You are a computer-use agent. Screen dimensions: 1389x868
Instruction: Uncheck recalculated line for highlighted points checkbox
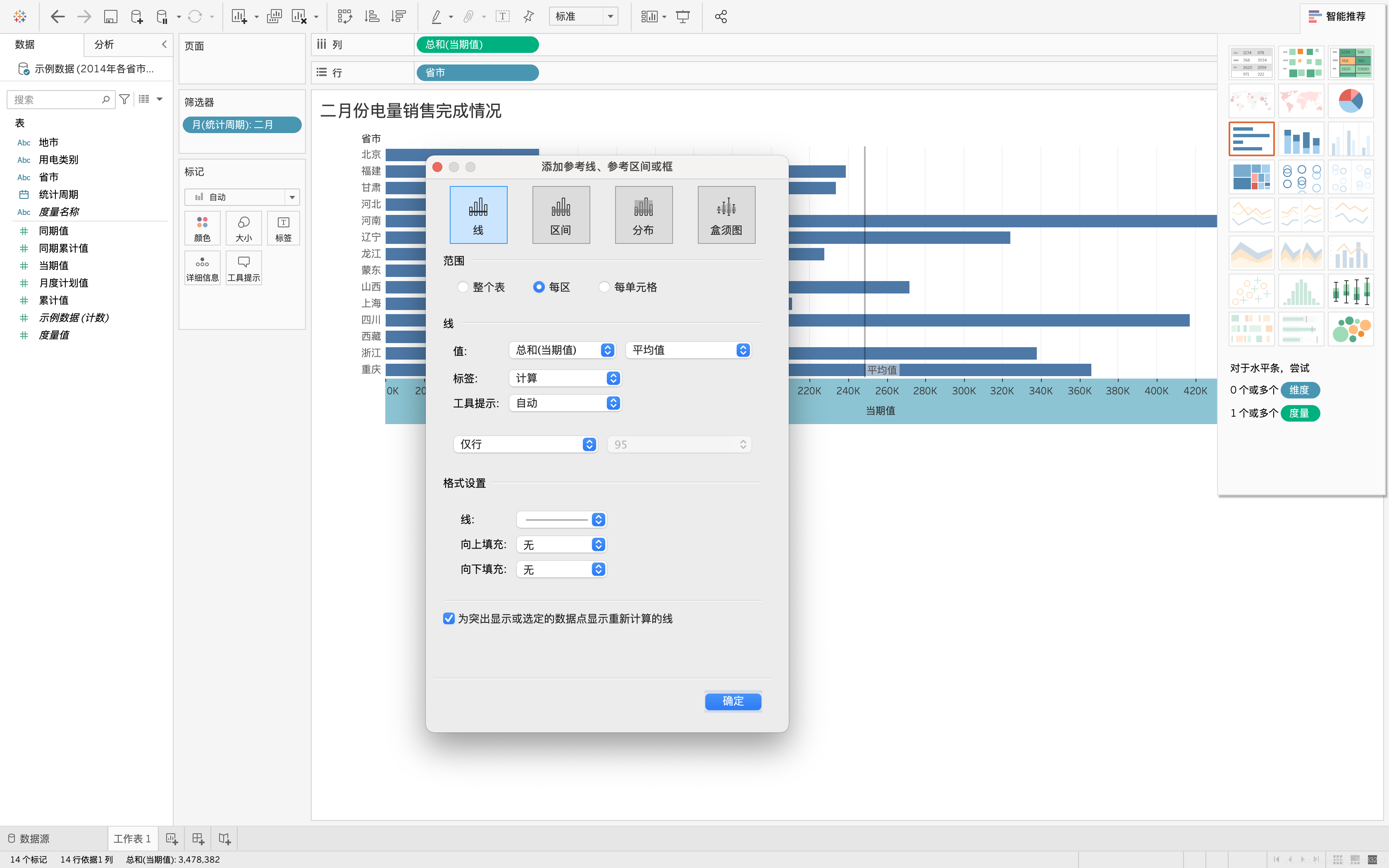pyautogui.click(x=449, y=618)
